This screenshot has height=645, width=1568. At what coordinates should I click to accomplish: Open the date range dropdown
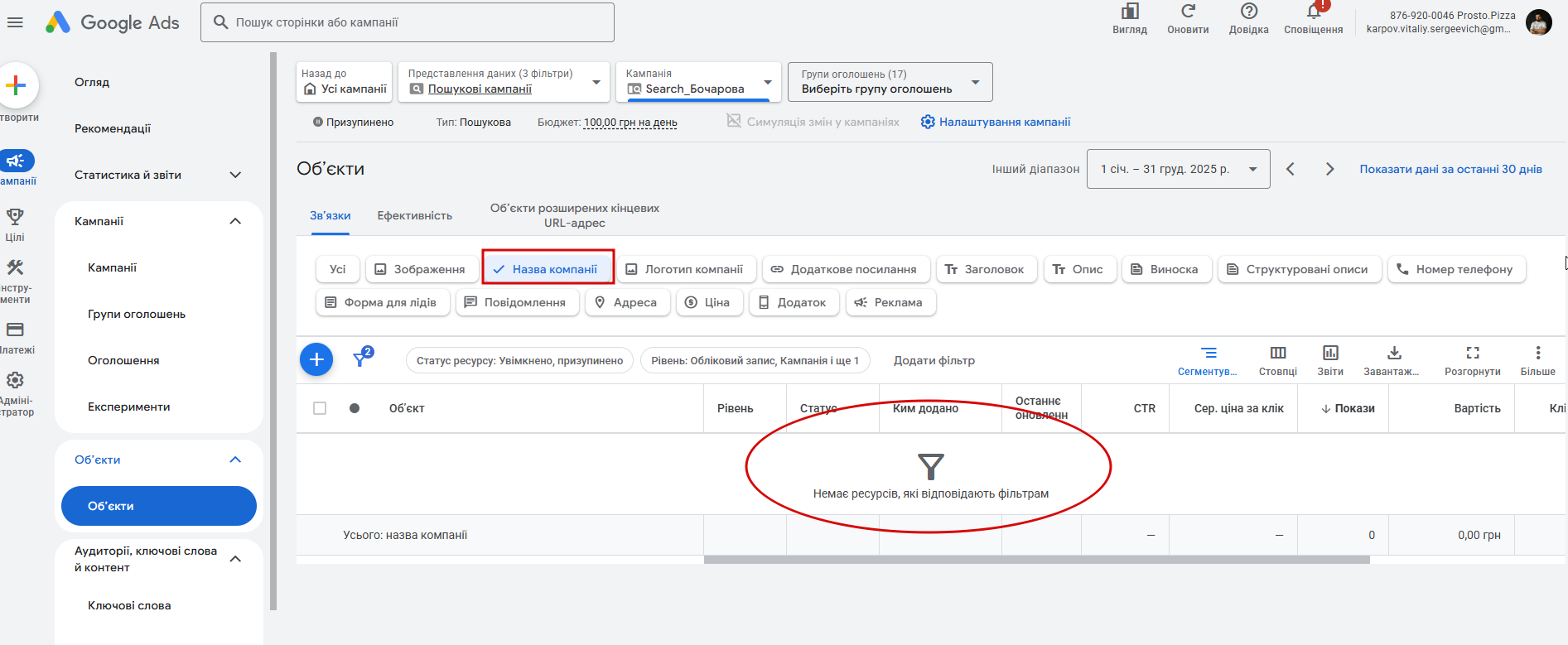[x=1178, y=169]
